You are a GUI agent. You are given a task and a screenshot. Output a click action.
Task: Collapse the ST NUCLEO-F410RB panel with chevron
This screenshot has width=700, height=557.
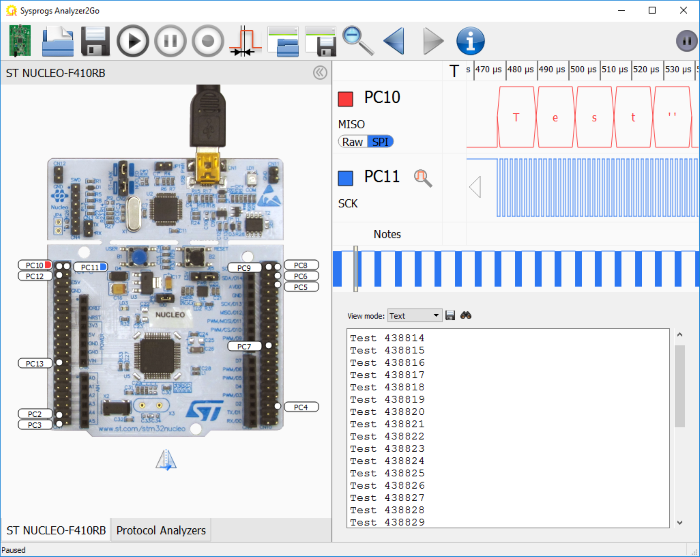pyautogui.click(x=320, y=72)
